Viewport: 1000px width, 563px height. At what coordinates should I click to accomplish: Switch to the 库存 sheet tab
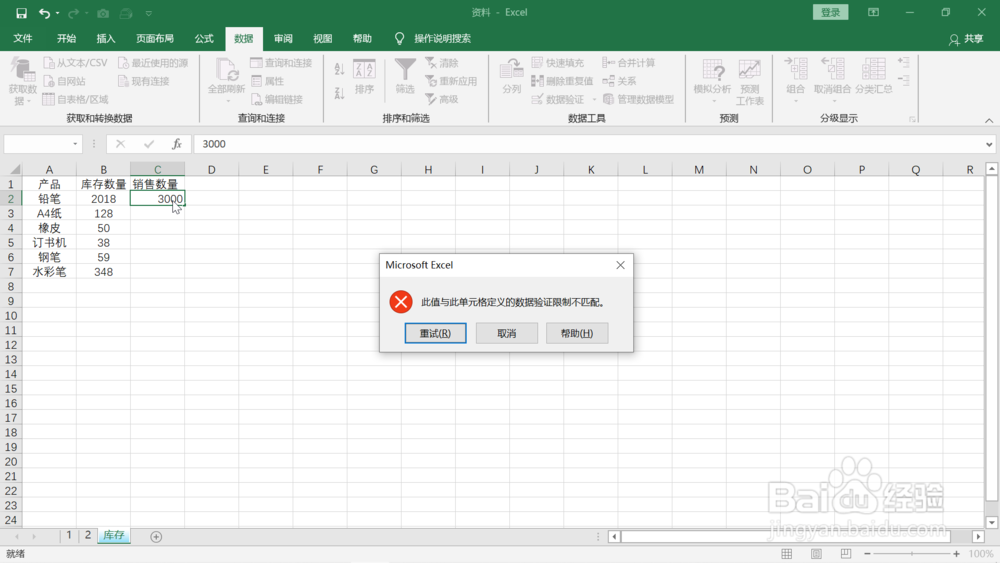114,536
